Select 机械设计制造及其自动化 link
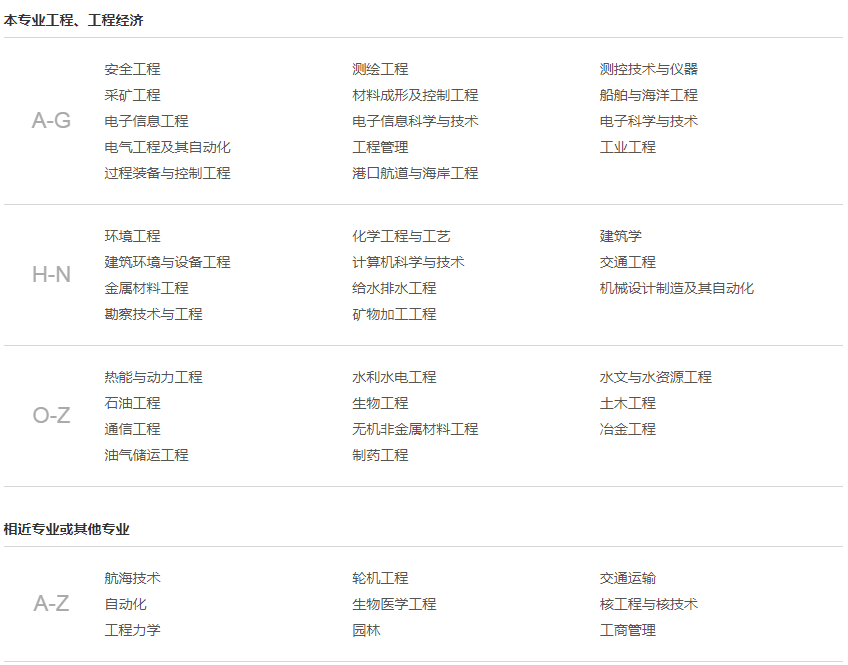Screen dimensions: 848x665 coord(676,288)
